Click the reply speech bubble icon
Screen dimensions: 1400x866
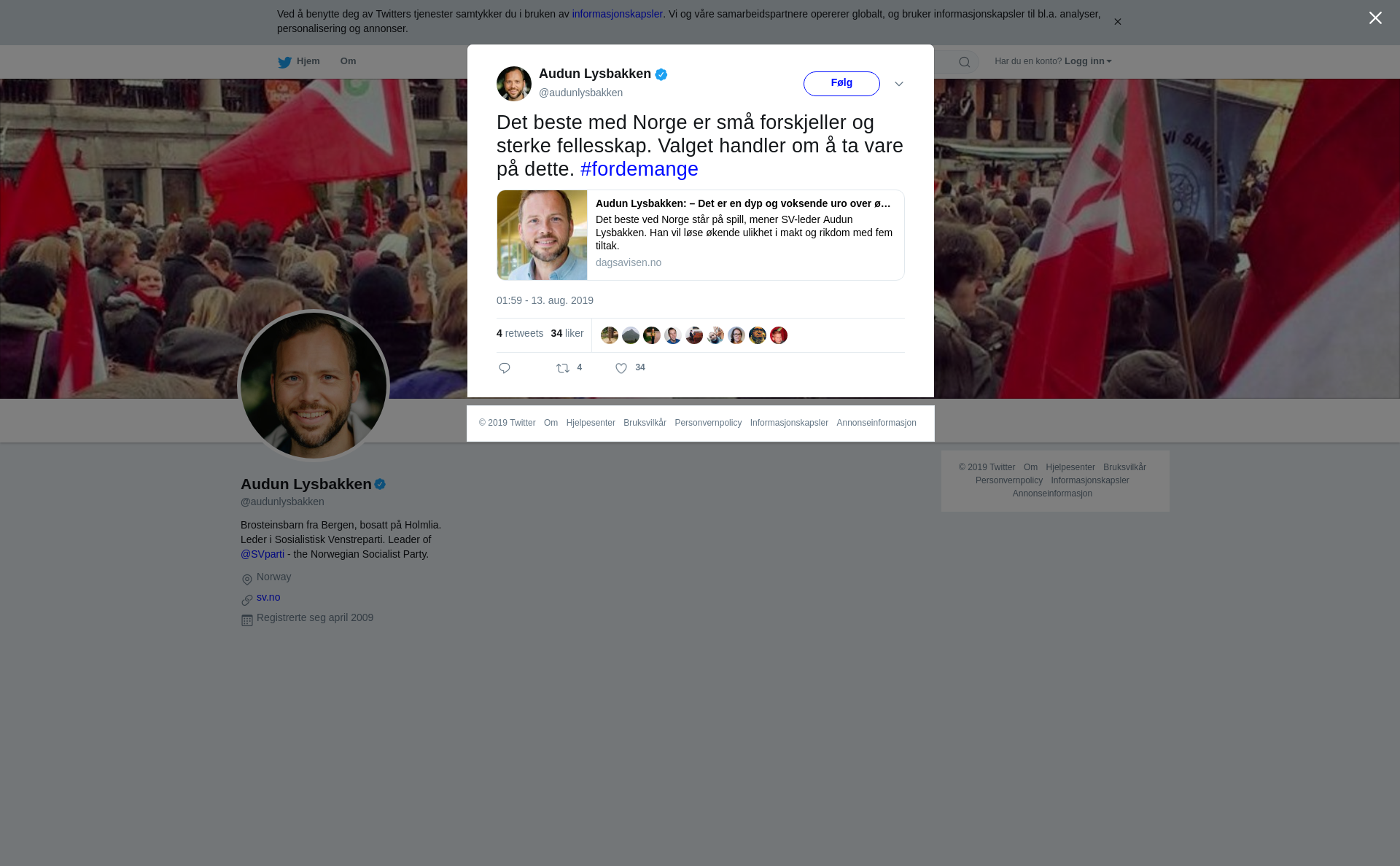click(x=505, y=368)
